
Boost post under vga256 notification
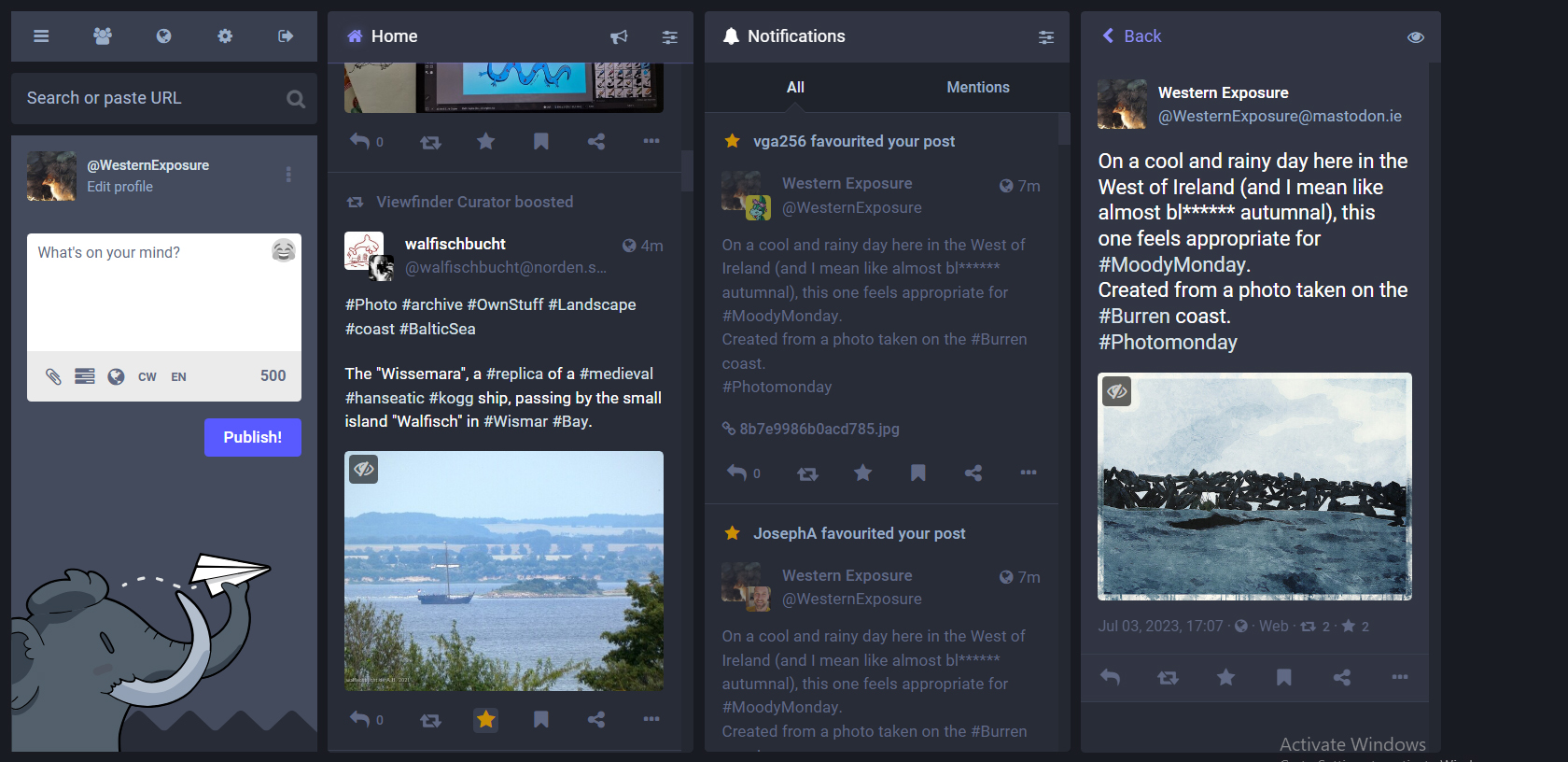(x=807, y=473)
